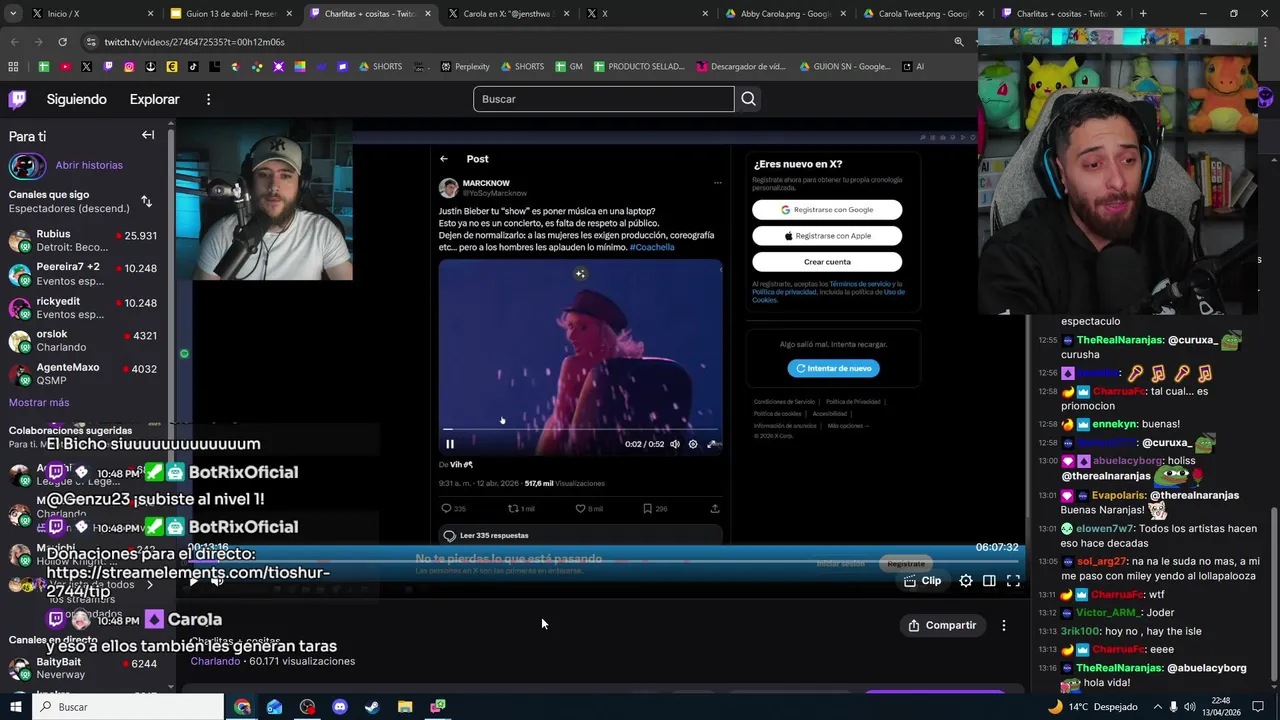Click username elowen7w7 in the chat
Image resolution: width=1280 pixels, height=720 pixels.
[1105, 528]
